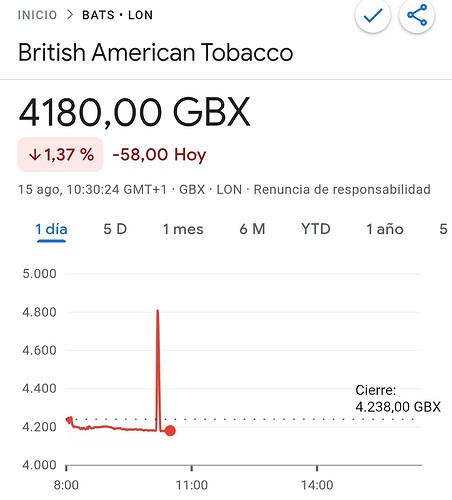Click the 11:00 time axis marker
This screenshot has width=452, height=500.
(x=192, y=485)
